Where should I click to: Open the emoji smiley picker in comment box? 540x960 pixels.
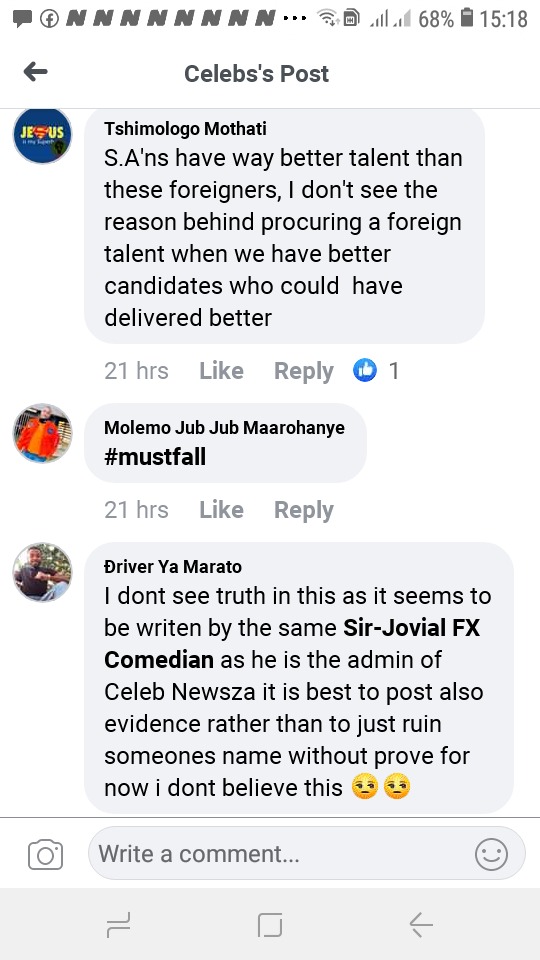tap(491, 854)
